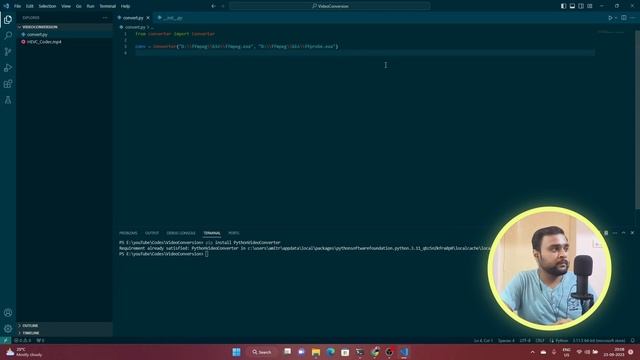This screenshot has height=360, width=640.
Task: Close the terminal panel
Action: coord(632,233)
